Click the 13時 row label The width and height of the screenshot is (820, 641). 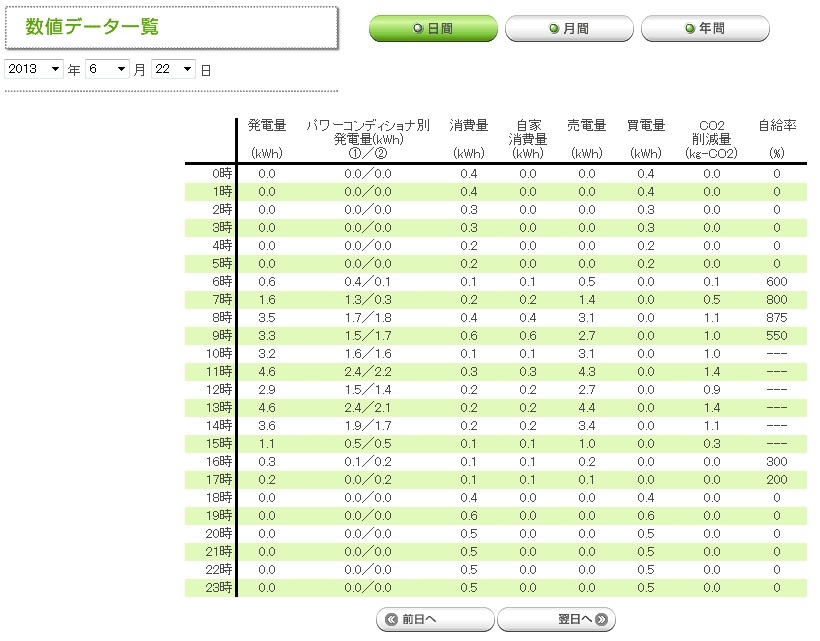point(219,407)
